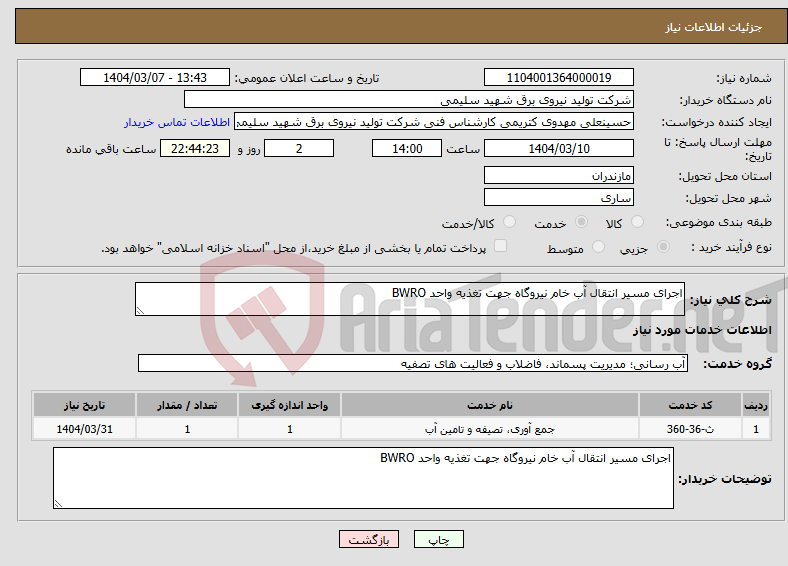Image resolution: width=788 pixels, height=566 pixels.
Task: Click the ردیف column header
Action: [756, 405]
